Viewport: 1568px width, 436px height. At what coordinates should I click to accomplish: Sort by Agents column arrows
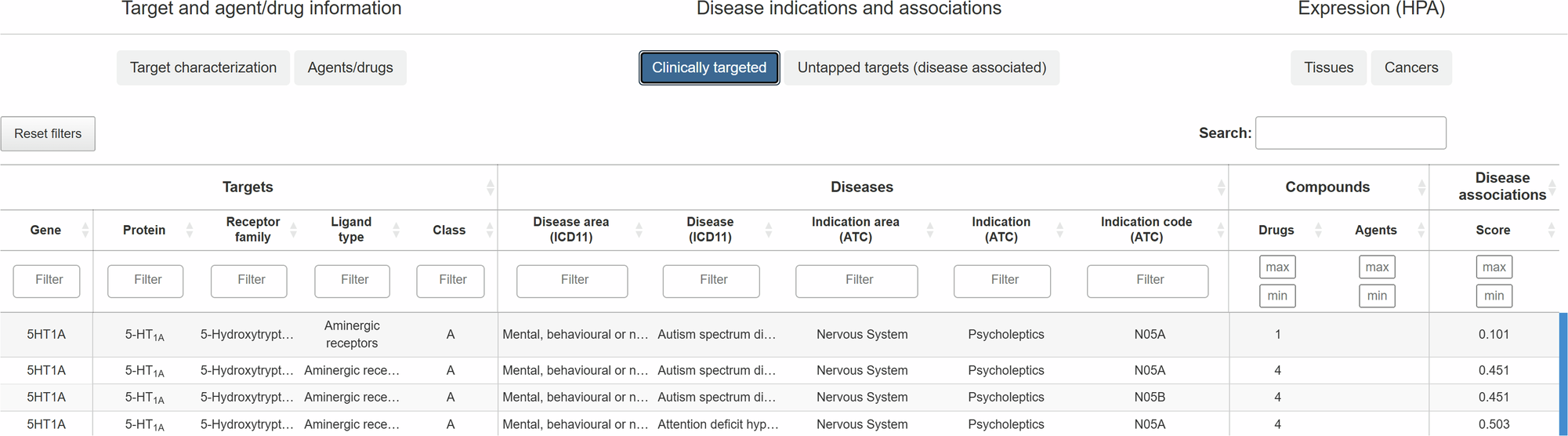coord(1420,231)
